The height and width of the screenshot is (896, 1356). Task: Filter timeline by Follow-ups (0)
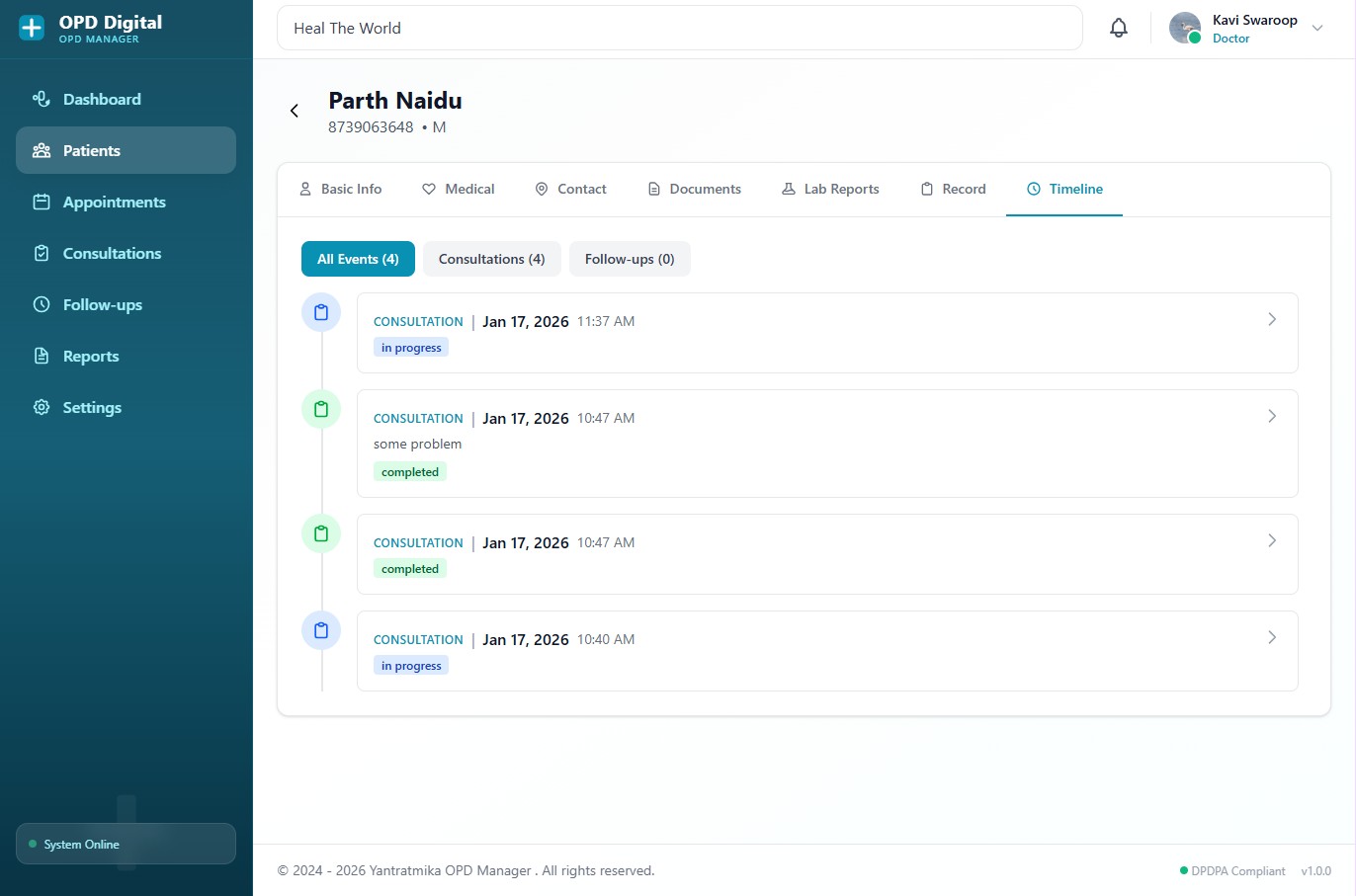(x=630, y=259)
